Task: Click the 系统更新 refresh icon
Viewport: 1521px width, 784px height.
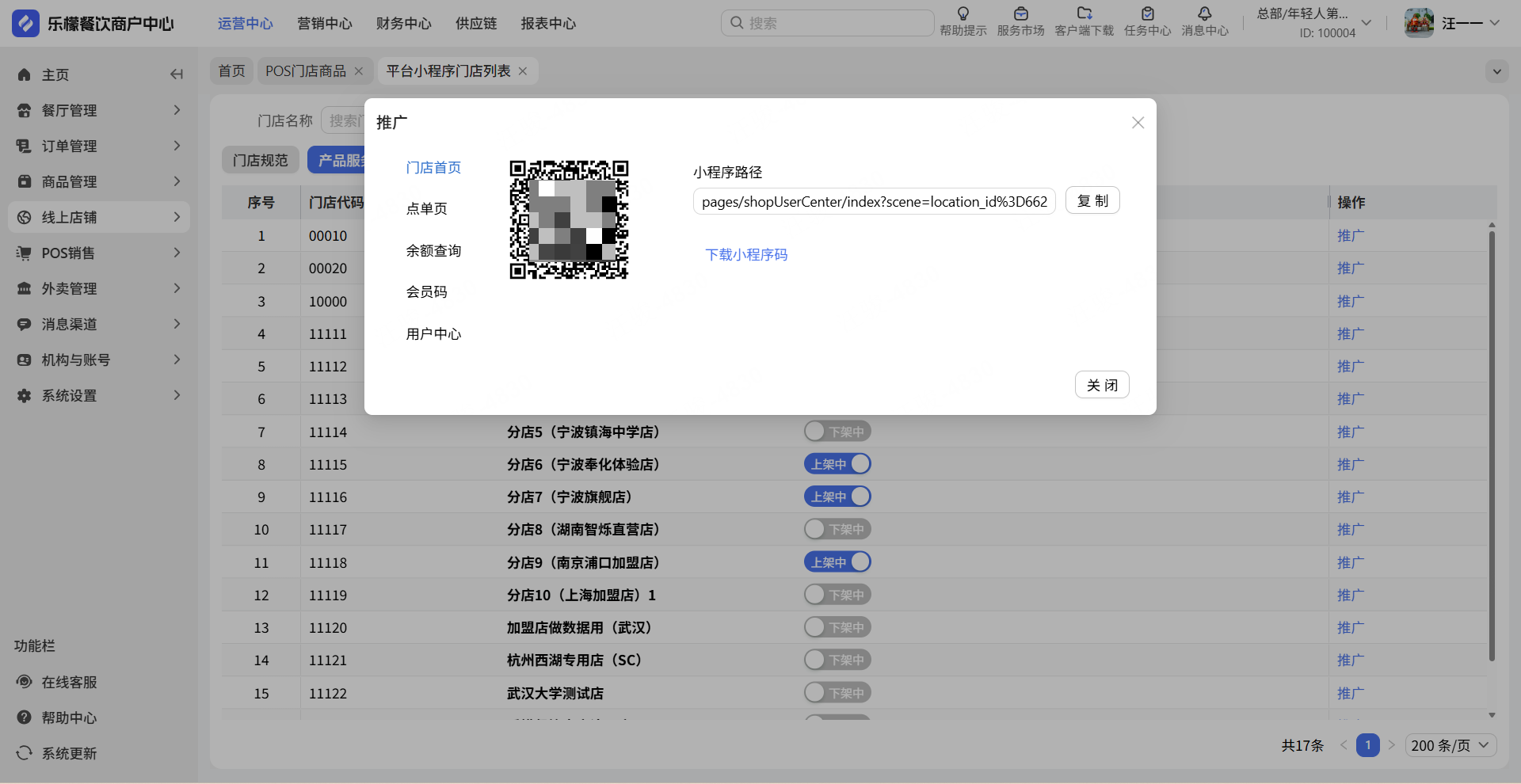Action: [25, 753]
